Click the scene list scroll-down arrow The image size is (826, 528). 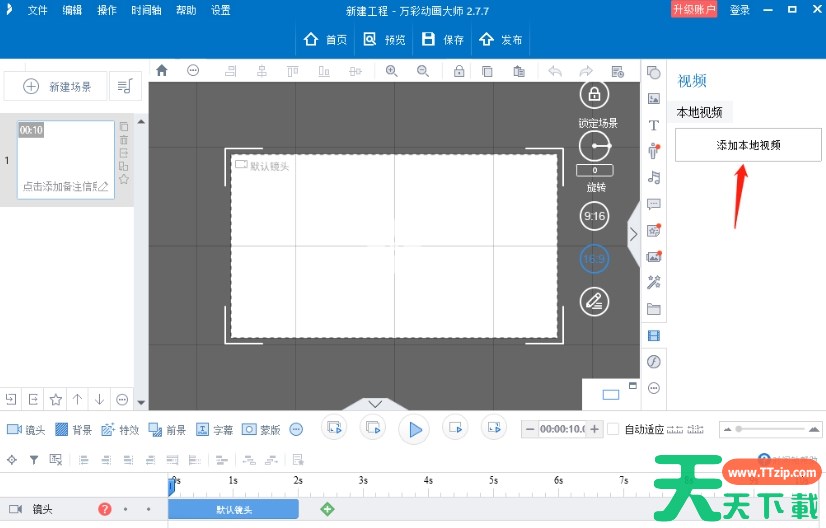pyautogui.click(x=141, y=403)
